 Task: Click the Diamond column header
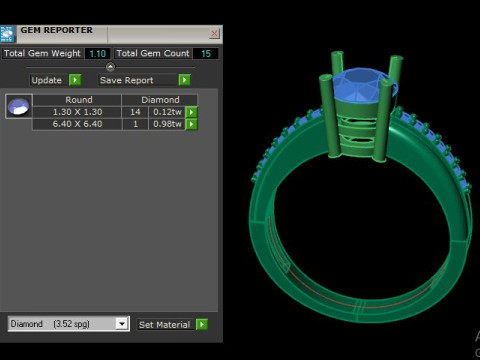tap(160, 100)
